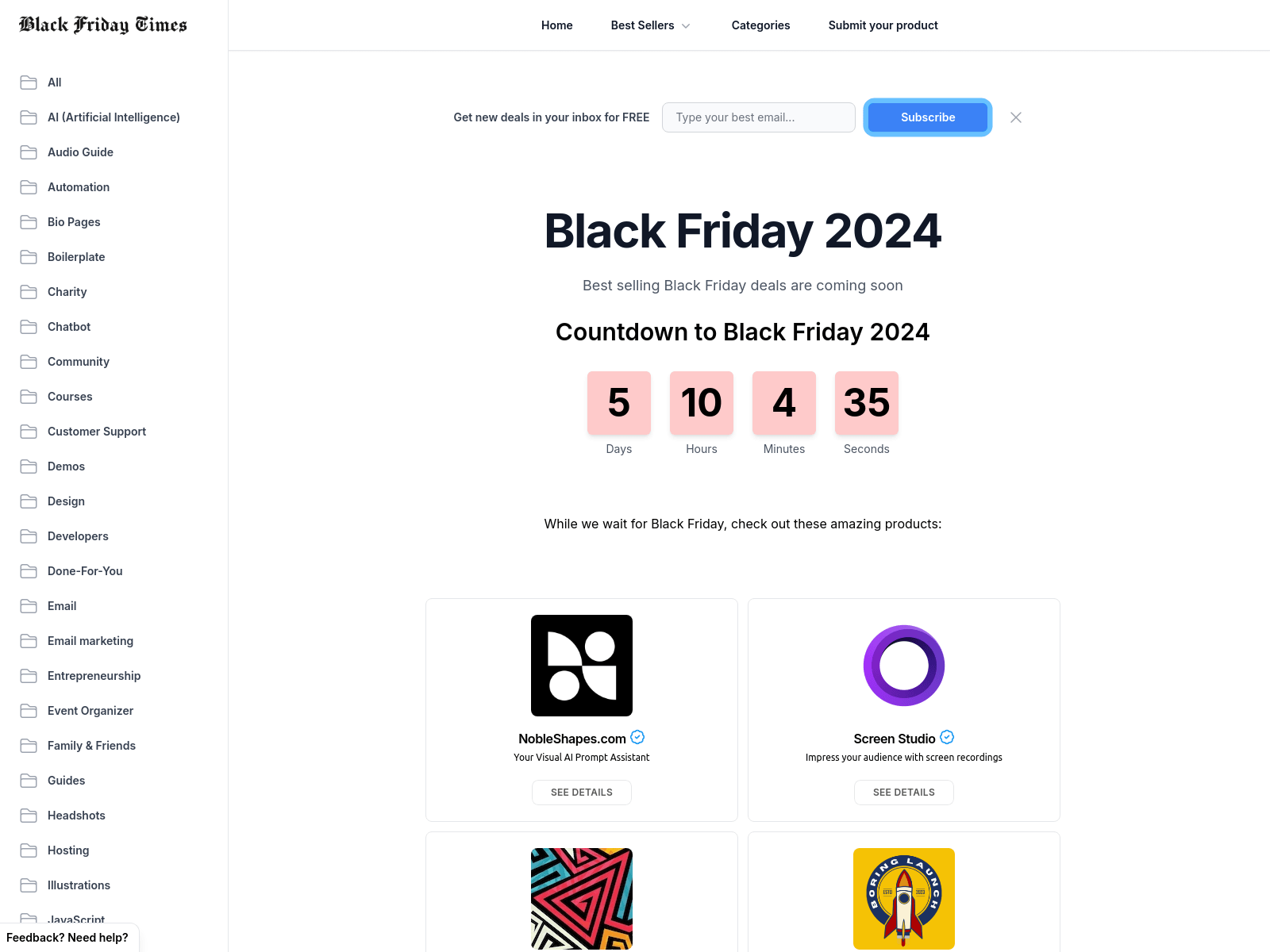Click the Screen Studio purple ring logo
Screen dimensions: 1270x952
903,666
